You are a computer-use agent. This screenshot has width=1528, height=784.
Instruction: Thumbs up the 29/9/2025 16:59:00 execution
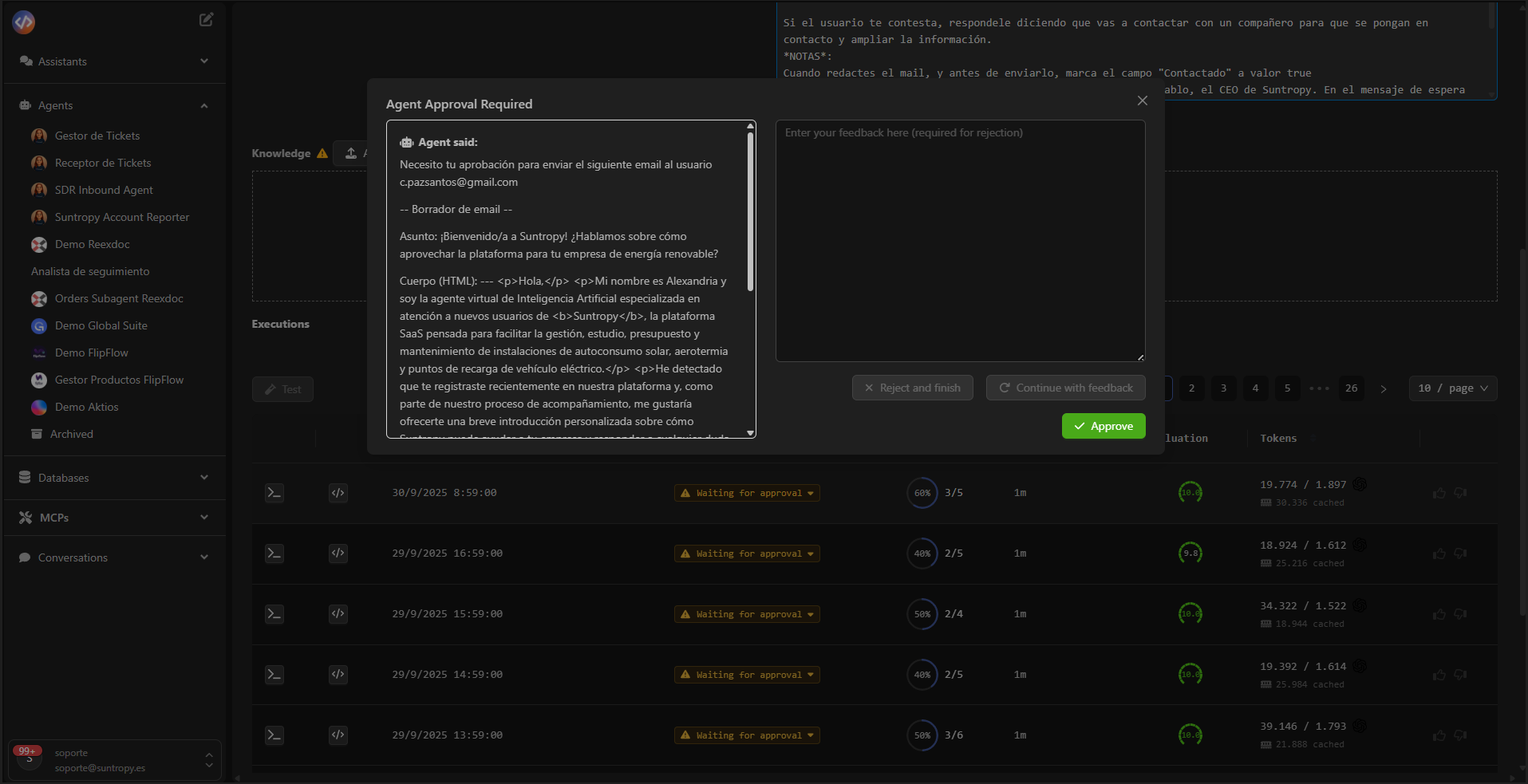(1439, 554)
